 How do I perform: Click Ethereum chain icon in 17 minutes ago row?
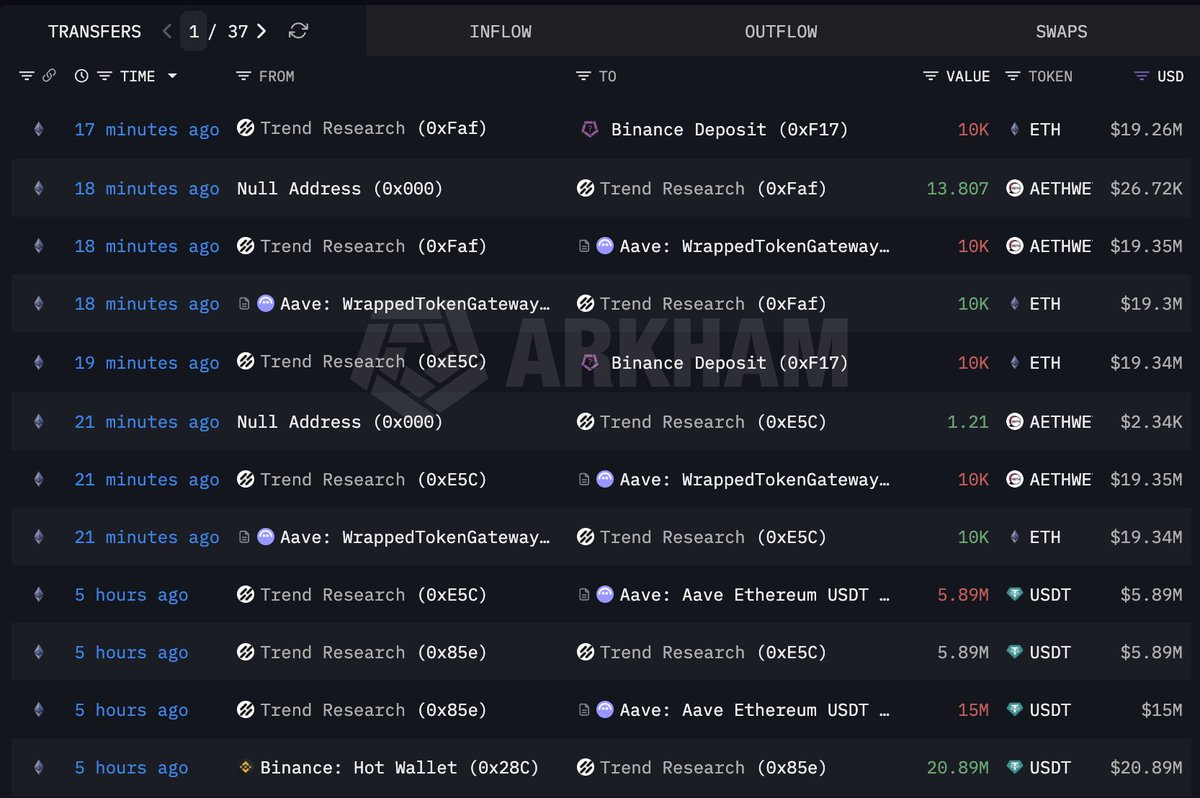[x=39, y=129]
